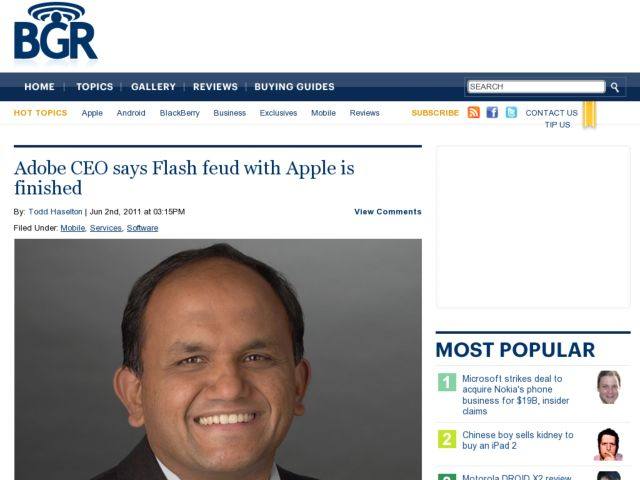Viewport: 640px width, 480px height.
Task: Open the BlackBerry hot topic
Action: tap(180, 113)
